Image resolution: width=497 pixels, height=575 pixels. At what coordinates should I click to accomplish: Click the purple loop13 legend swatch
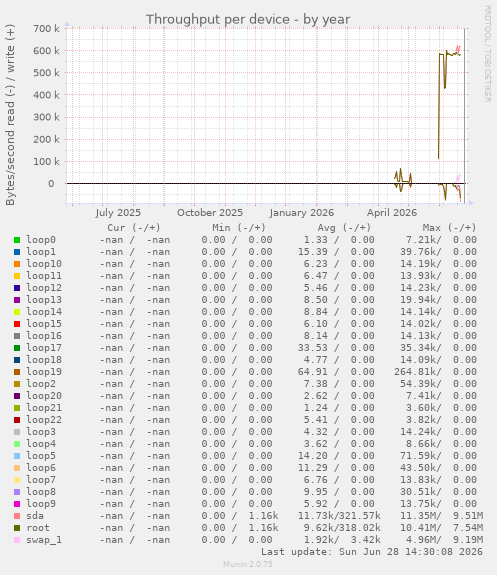[17, 300]
